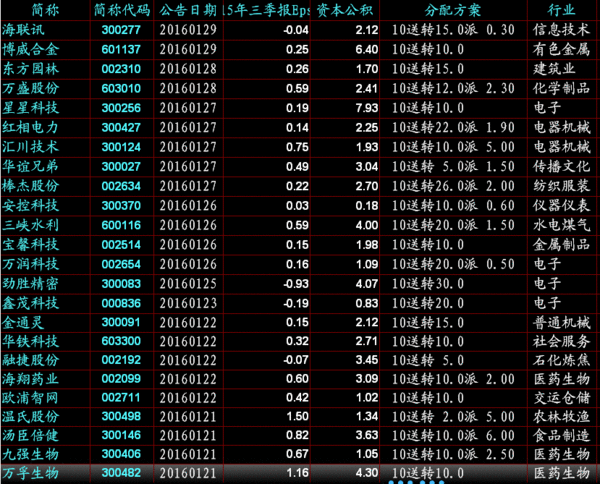This screenshot has height=484, width=600.
Task: Click stock code 300370
Action: [x=121, y=205]
